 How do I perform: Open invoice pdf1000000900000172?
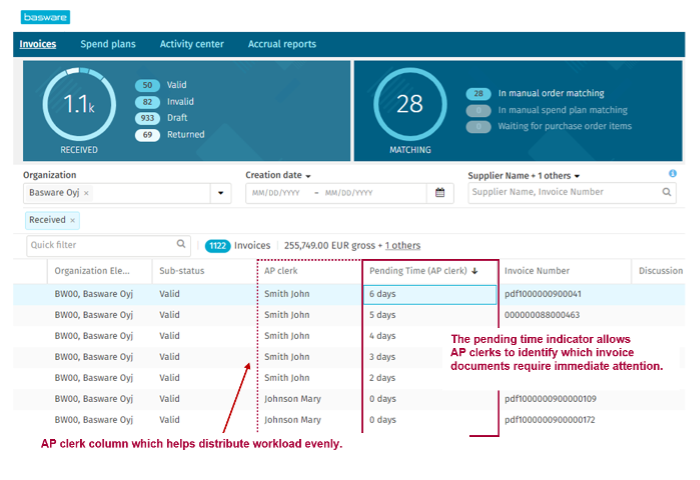(x=550, y=420)
